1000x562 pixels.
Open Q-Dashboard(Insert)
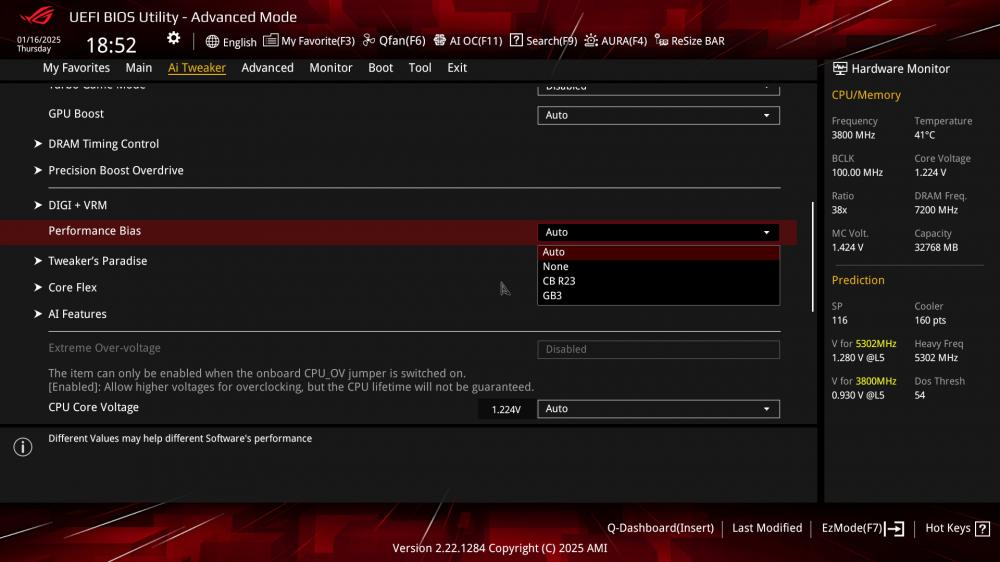[660, 528]
